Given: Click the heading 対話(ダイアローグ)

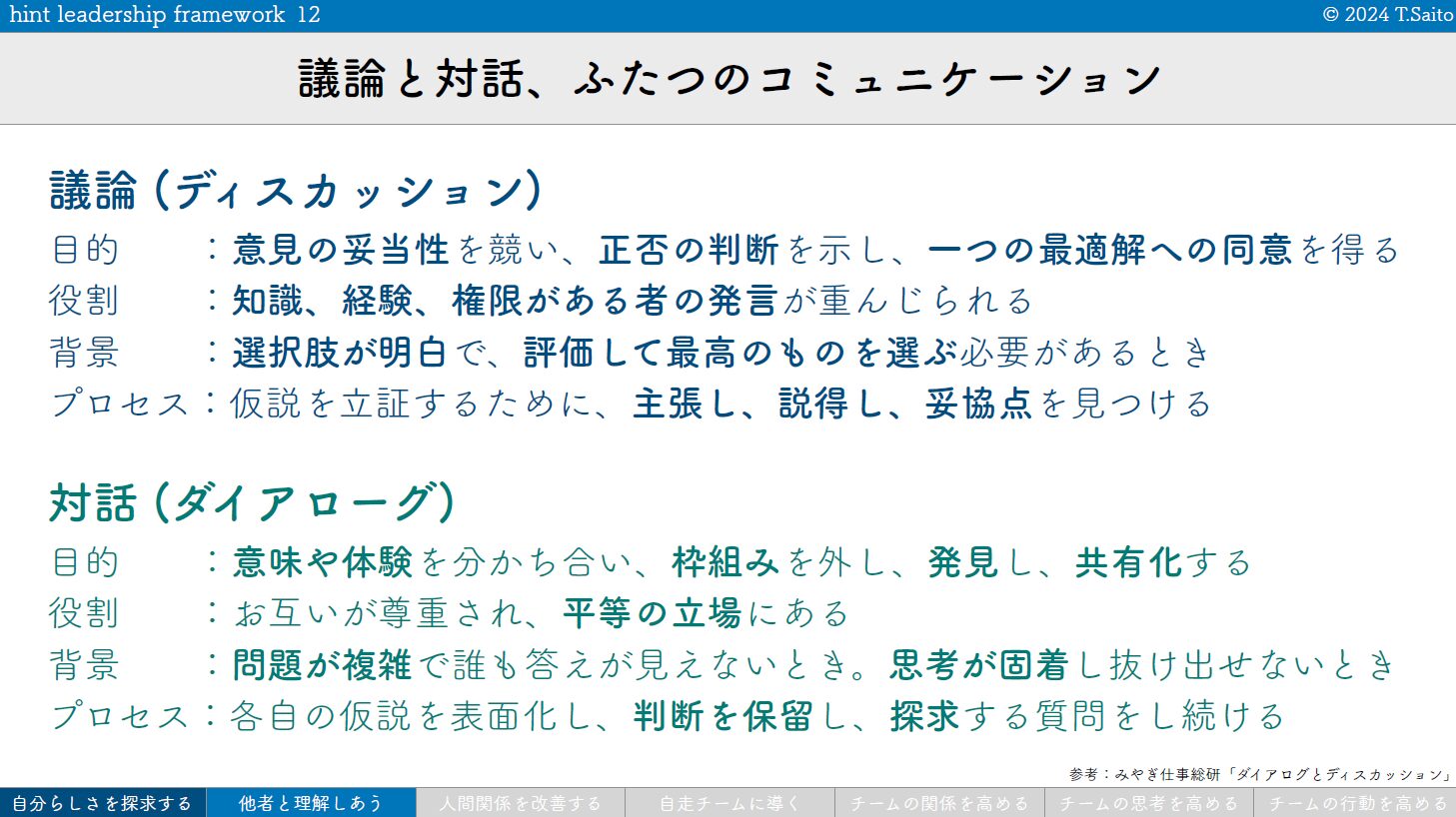Looking at the screenshot, I should point(253,502).
